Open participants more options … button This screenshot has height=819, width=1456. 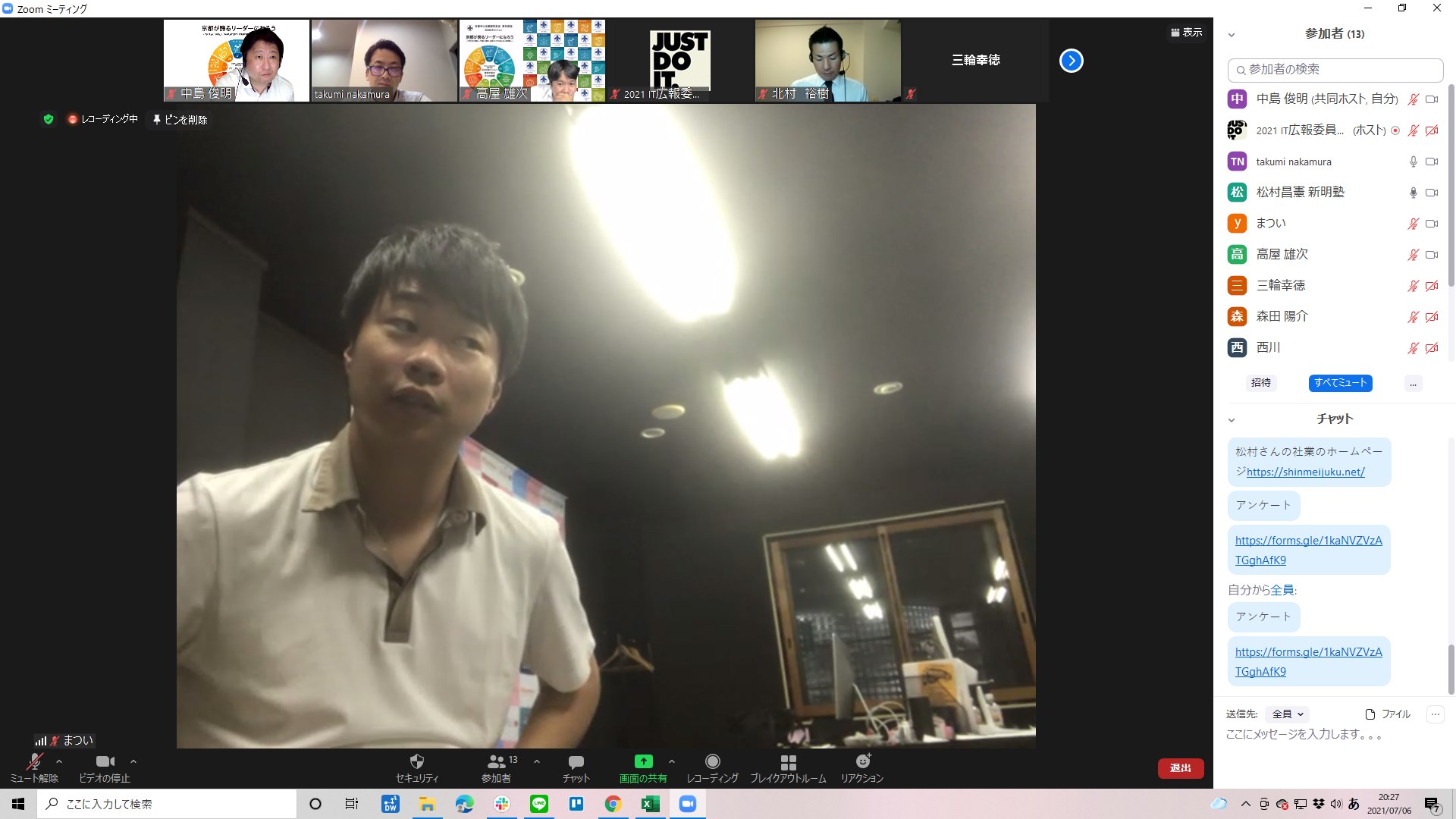pos(1413,384)
